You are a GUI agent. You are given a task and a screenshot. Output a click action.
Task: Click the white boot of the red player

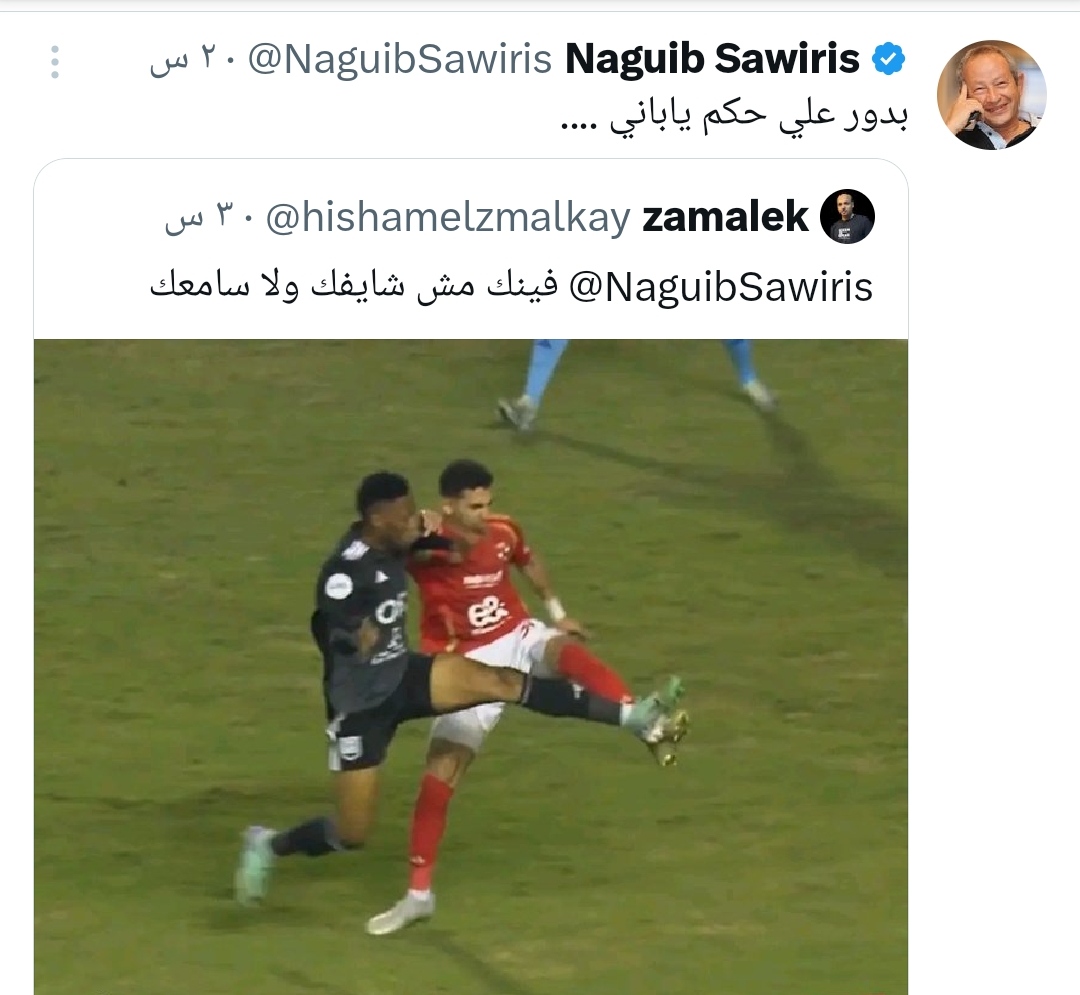[x=401, y=913]
